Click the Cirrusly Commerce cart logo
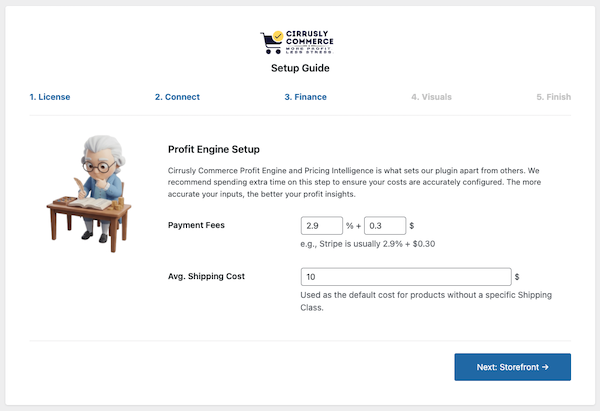600x411 pixels. pos(298,43)
